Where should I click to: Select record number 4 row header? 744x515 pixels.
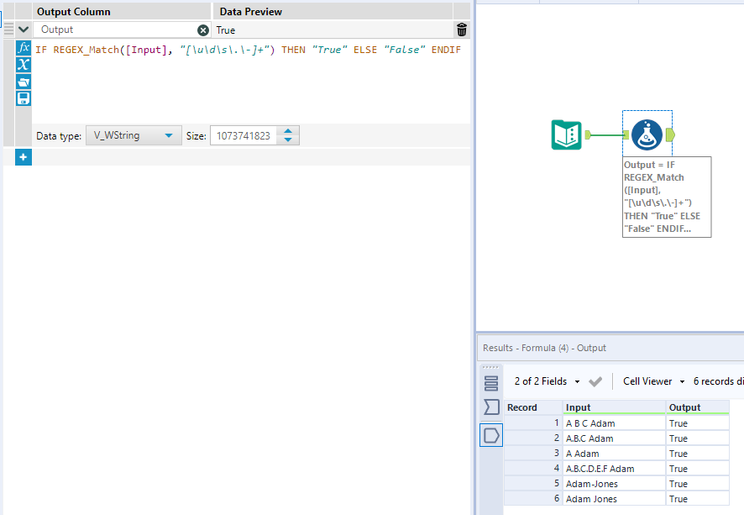[x=533, y=468]
